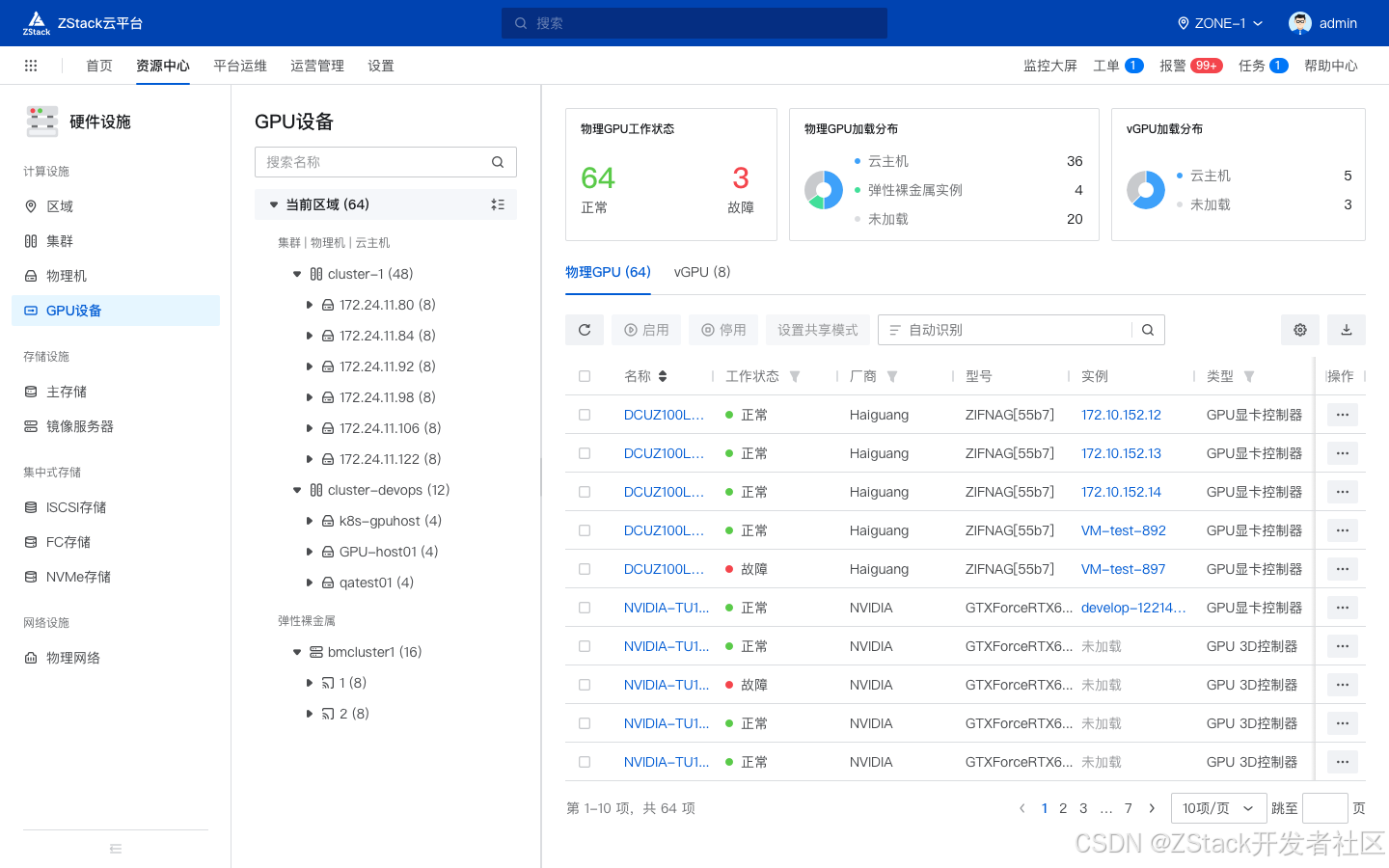Open instance link 172.10.152.12
The width and height of the screenshot is (1389, 868).
coord(1121,414)
